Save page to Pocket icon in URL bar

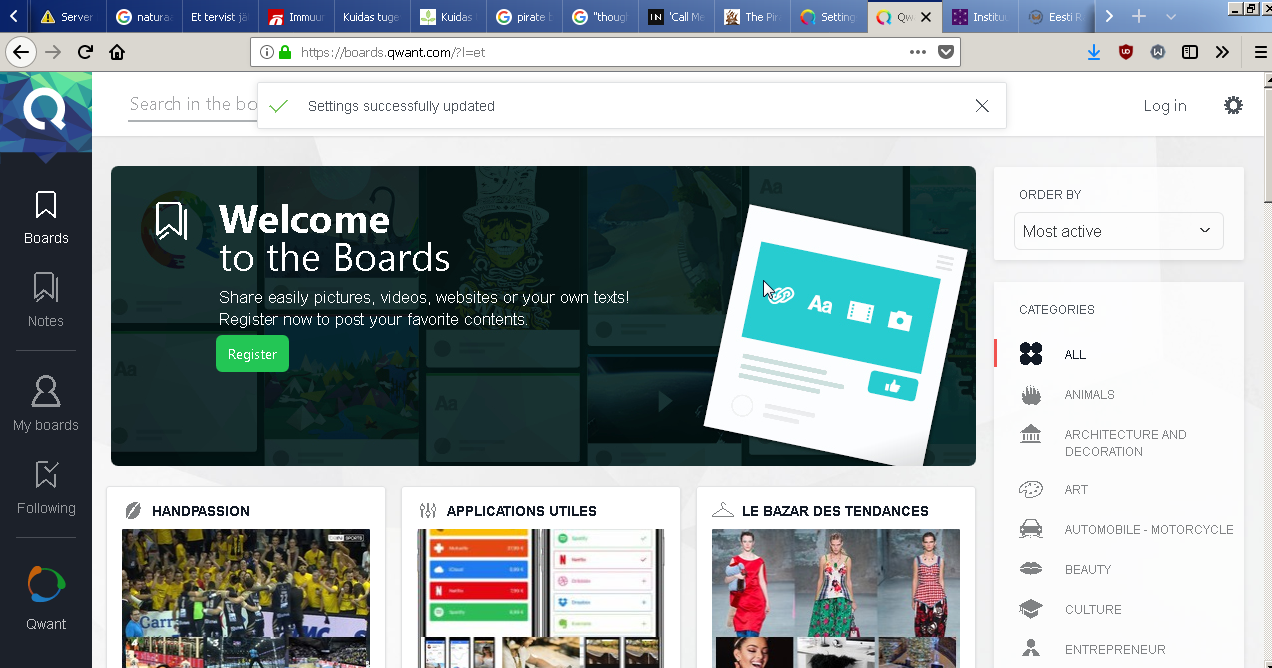945,52
